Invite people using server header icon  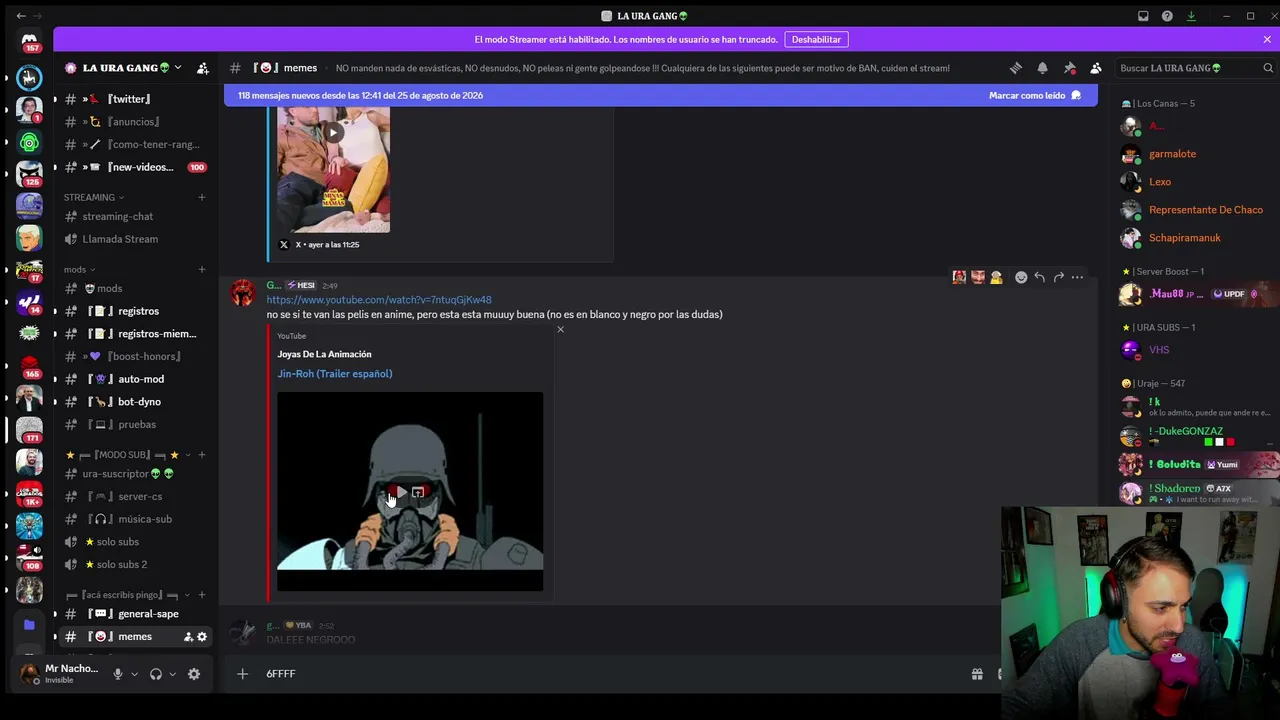203,68
